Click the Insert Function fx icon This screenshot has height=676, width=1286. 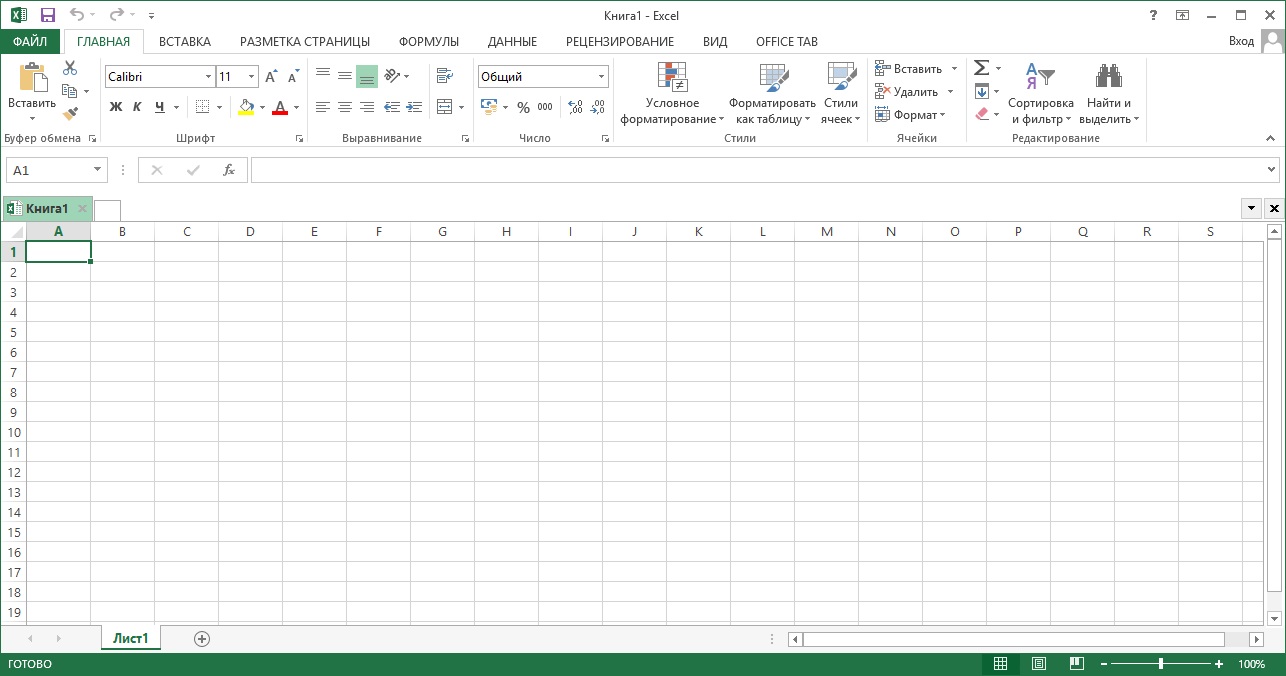pyautogui.click(x=229, y=170)
